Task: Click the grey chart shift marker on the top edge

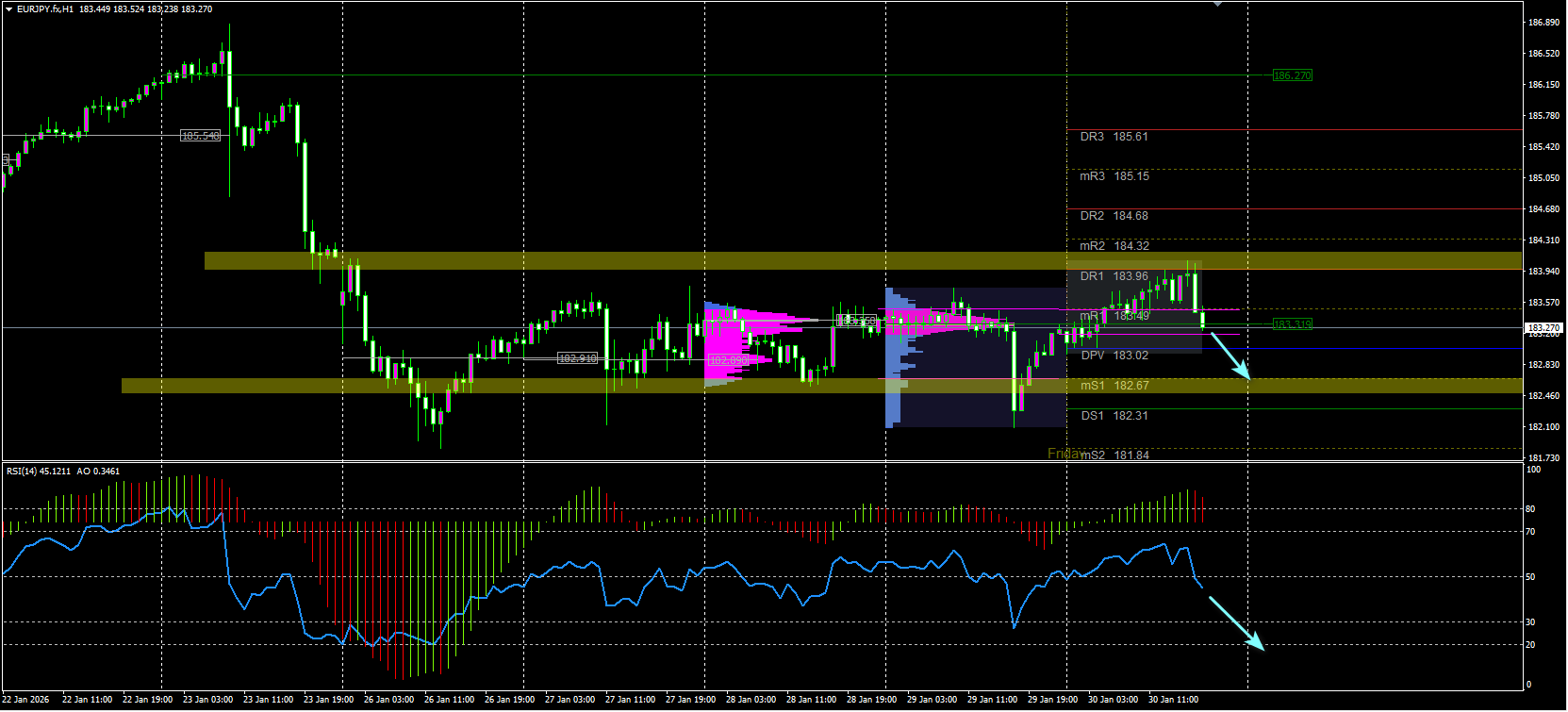Action: (x=1217, y=4)
